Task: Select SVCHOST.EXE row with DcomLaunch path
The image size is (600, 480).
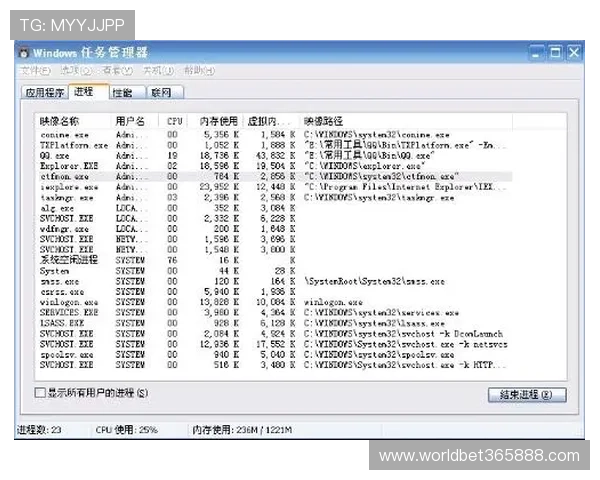Action: 275,334
